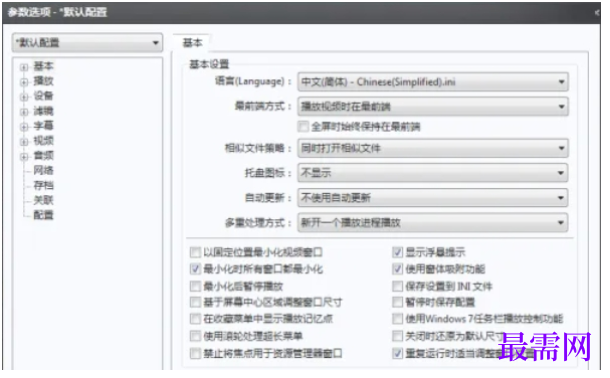The width and height of the screenshot is (610, 378).
Task: Expand the 滤镜 tree node
Action: pyautogui.click(x=24, y=112)
